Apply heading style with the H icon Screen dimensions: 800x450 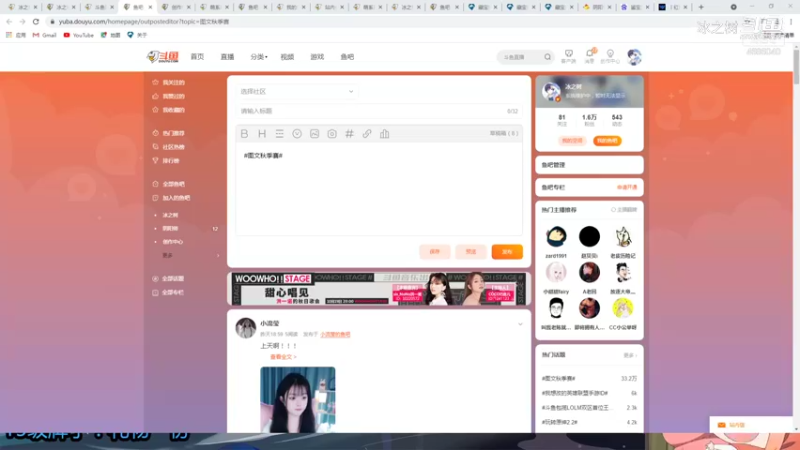262,134
